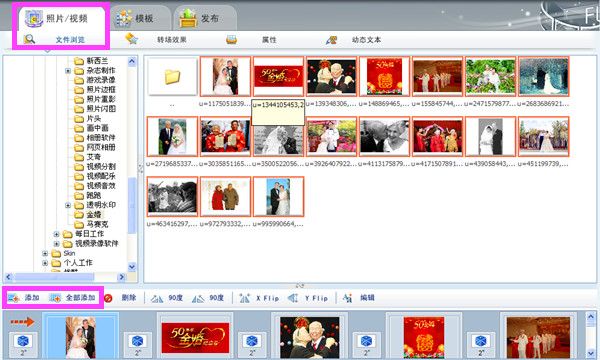
Task: Click the red 删除 delete icon
Action: 108,298
